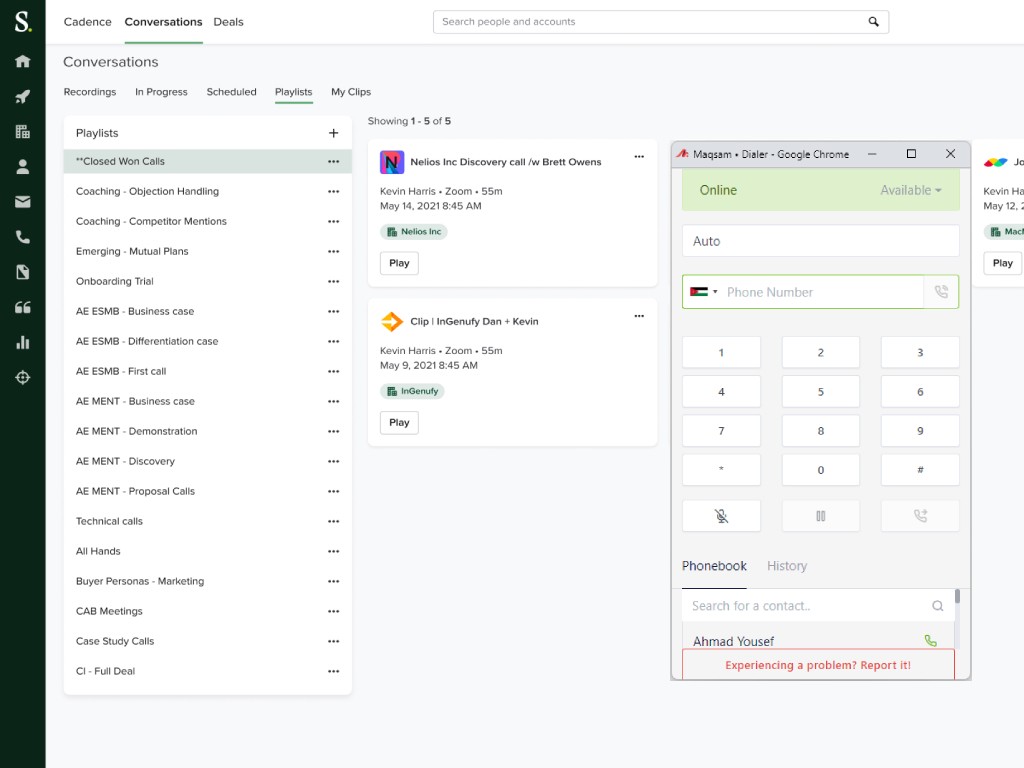1024x768 pixels.
Task: Dial digit 5 on keypad
Action: tap(820, 392)
